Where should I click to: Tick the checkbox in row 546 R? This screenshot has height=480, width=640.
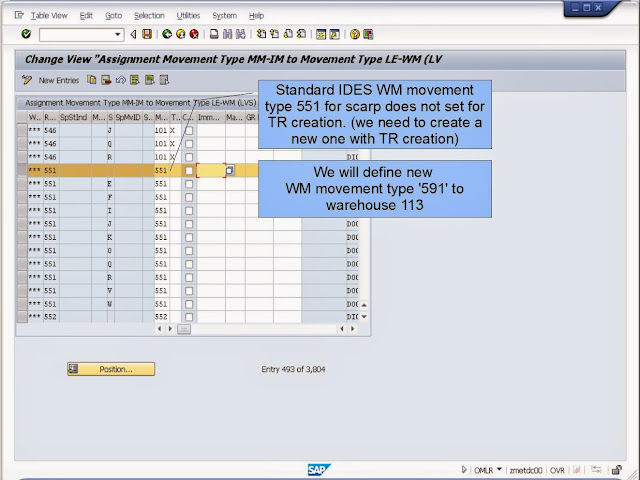pos(189,157)
